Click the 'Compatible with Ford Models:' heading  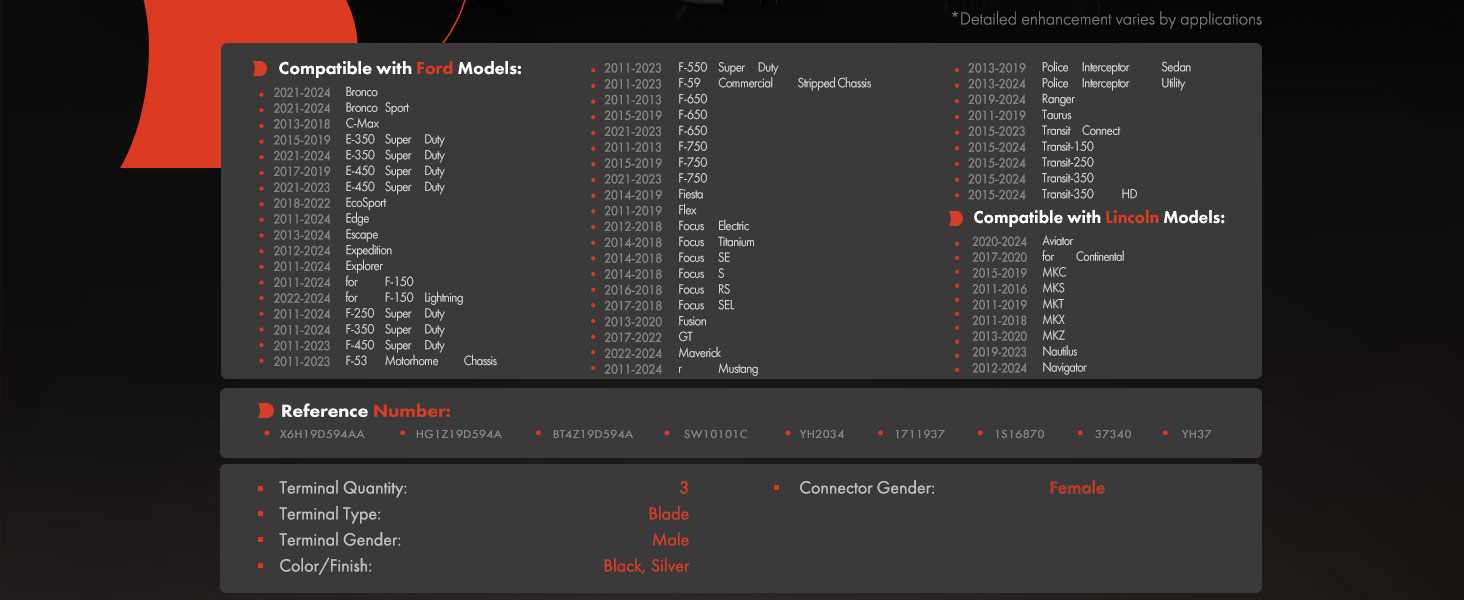click(x=400, y=68)
